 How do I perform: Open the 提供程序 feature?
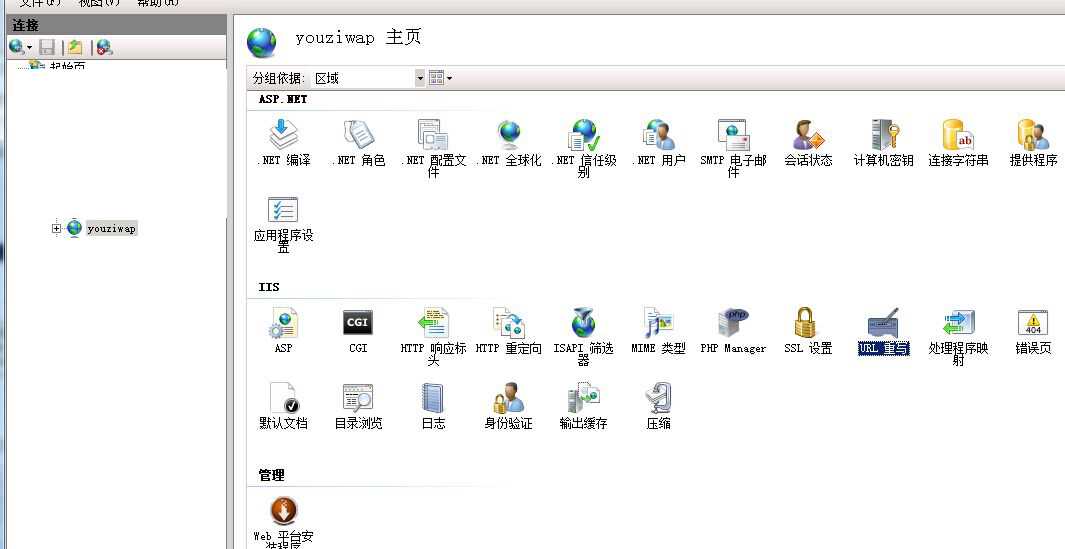click(x=1033, y=143)
